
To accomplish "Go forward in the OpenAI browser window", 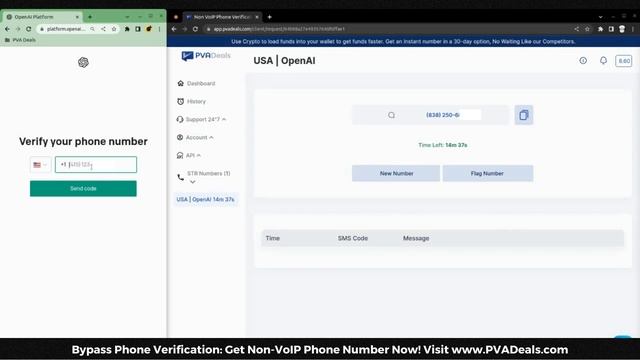I will click(x=18, y=29).
